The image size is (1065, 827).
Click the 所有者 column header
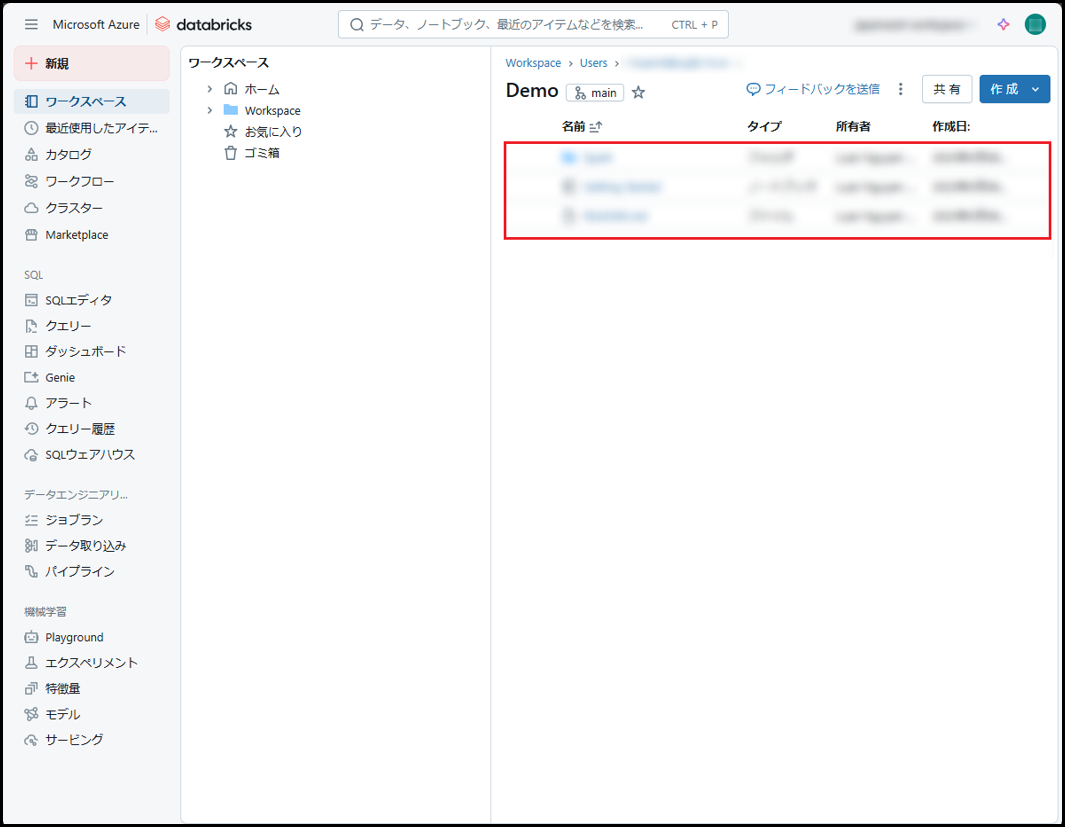point(853,126)
